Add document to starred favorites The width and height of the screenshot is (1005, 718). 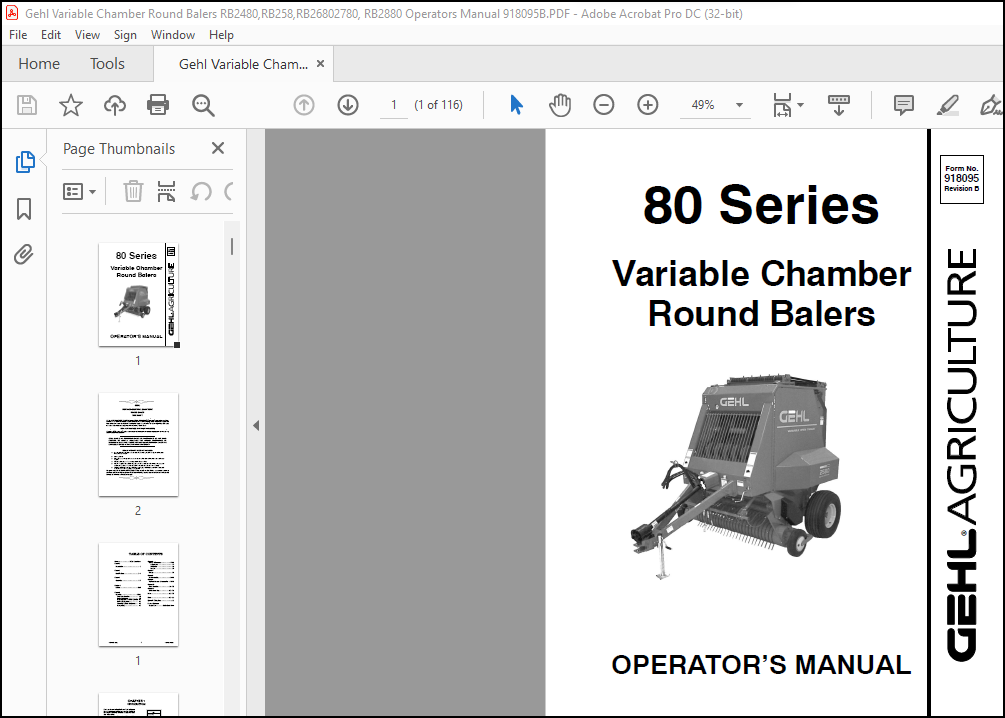(71, 104)
